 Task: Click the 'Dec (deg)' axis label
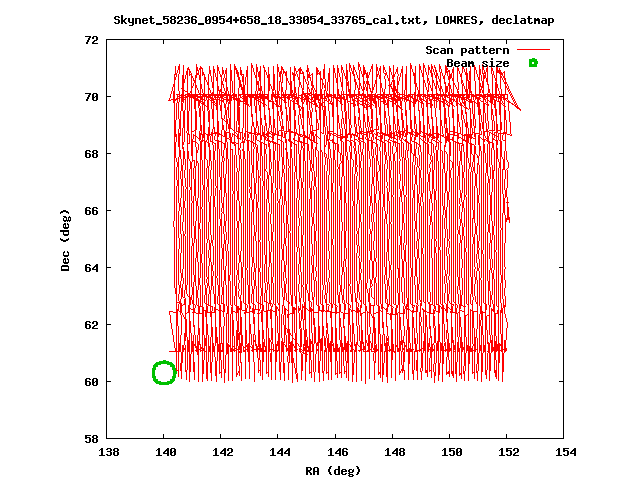[x=65, y=240]
